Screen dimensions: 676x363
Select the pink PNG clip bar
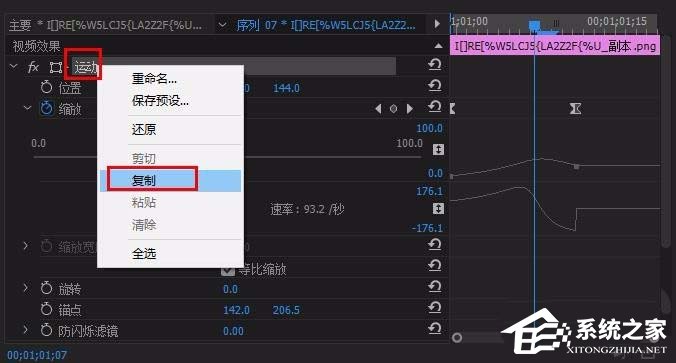555,46
